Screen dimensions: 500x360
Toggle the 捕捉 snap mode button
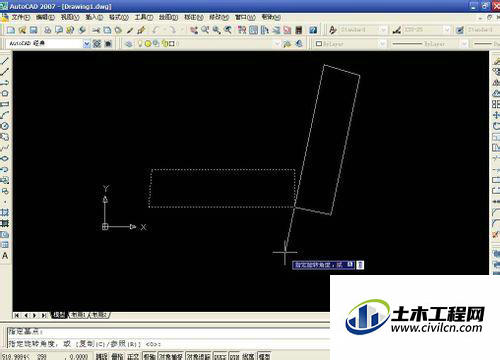[101, 356]
